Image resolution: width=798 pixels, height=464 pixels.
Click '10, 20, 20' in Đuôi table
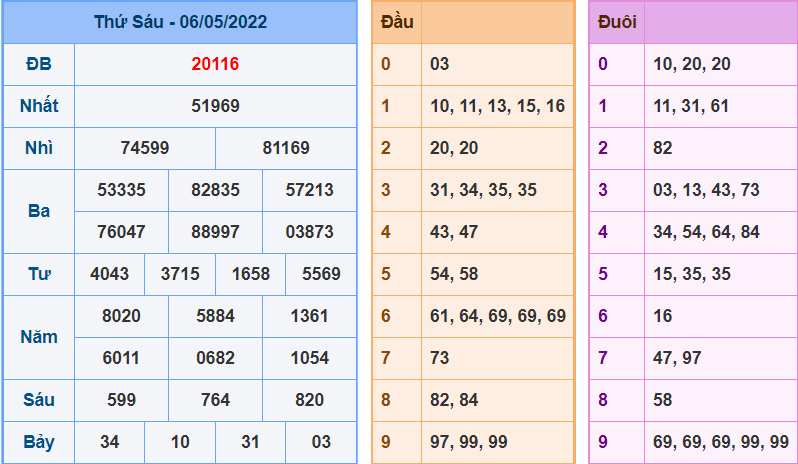point(692,64)
